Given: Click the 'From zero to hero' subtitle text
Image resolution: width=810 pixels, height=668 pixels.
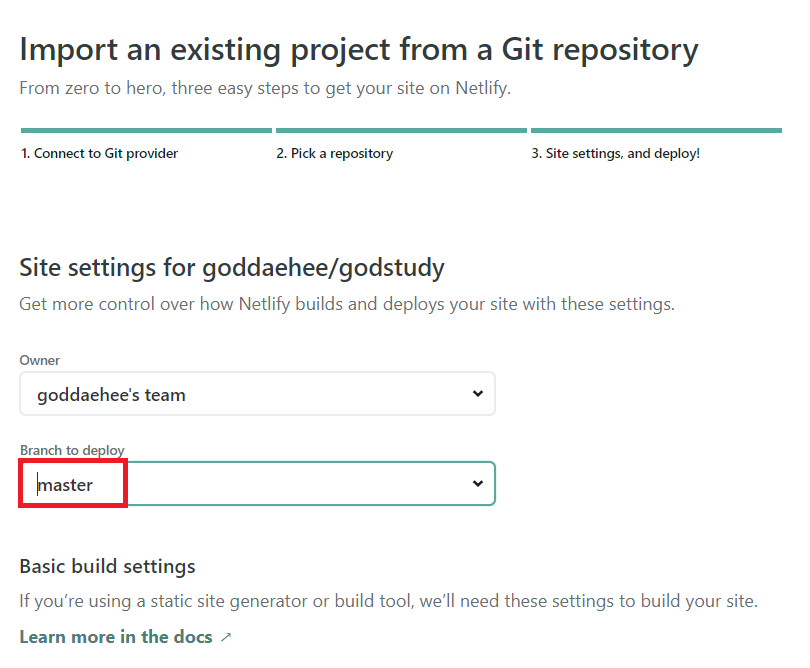Looking at the screenshot, I should (x=265, y=88).
